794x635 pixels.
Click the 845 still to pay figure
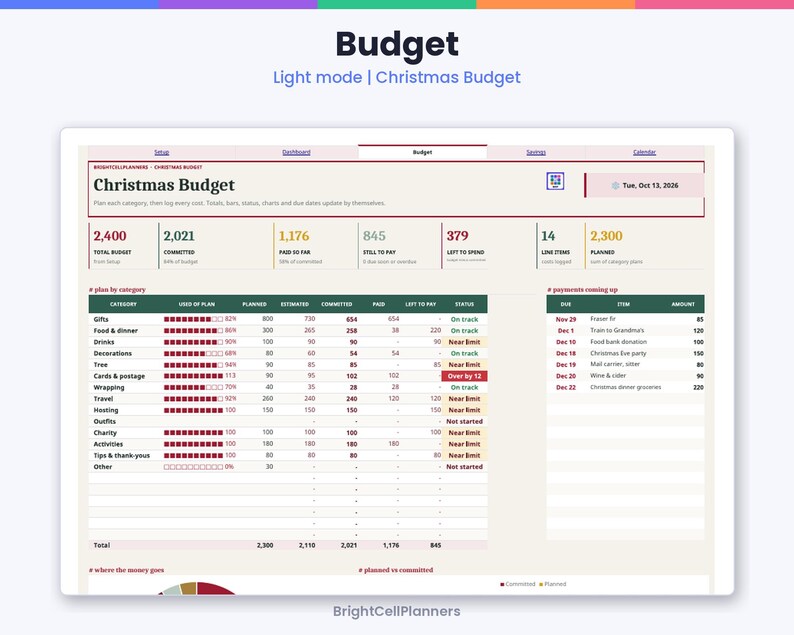click(x=374, y=236)
